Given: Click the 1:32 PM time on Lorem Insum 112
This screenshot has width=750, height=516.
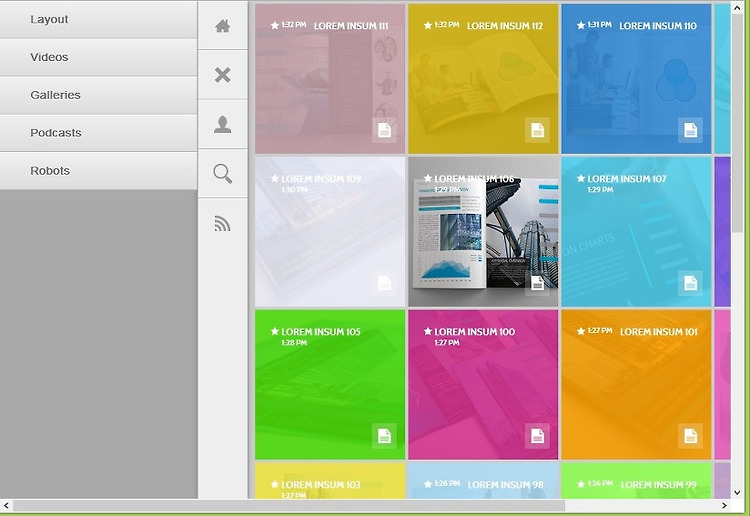Looking at the screenshot, I should (x=447, y=24).
